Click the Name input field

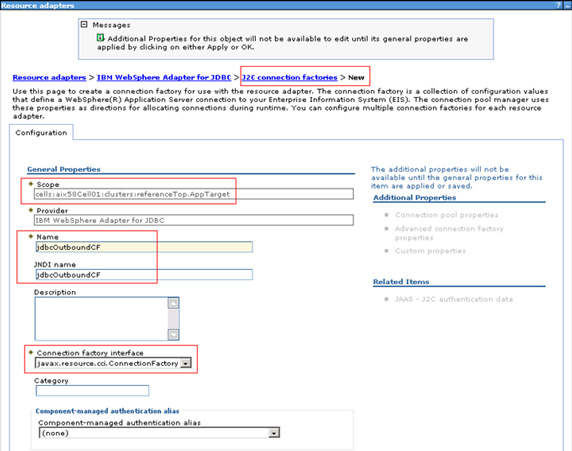pos(144,247)
